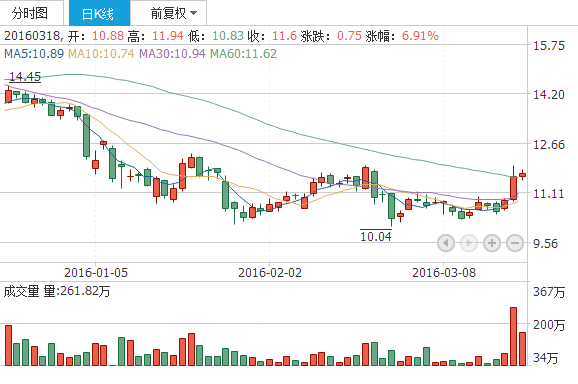Switch to the 分时图 tab
Viewport: 578px width, 384px height.
pos(31,13)
